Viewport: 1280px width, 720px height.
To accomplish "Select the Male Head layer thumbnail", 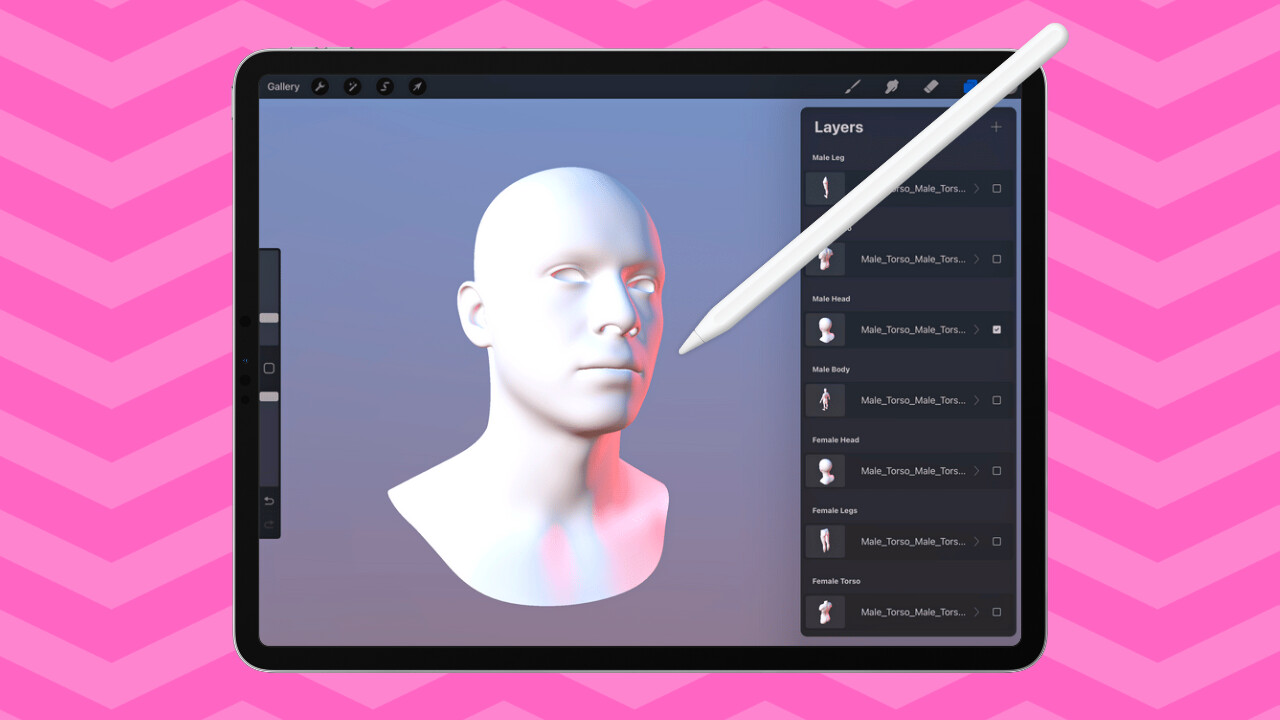I will (826, 329).
